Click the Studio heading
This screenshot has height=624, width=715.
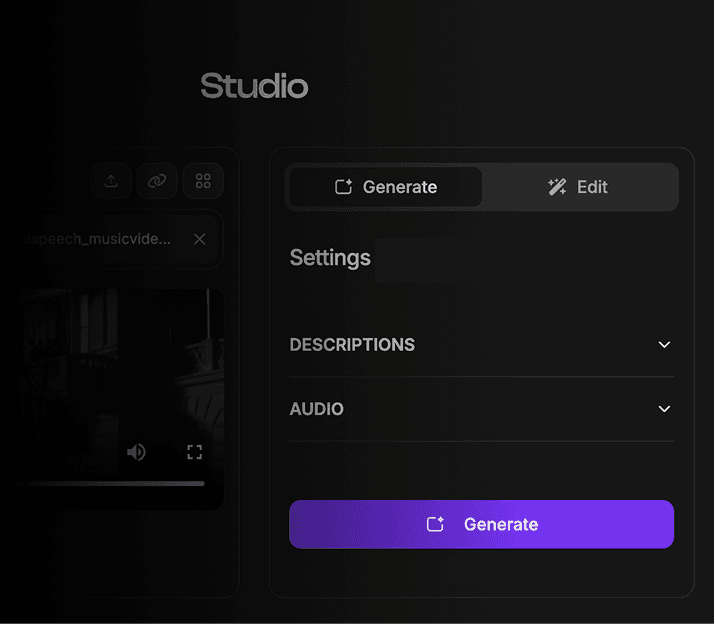pyautogui.click(x=254, y=86)
